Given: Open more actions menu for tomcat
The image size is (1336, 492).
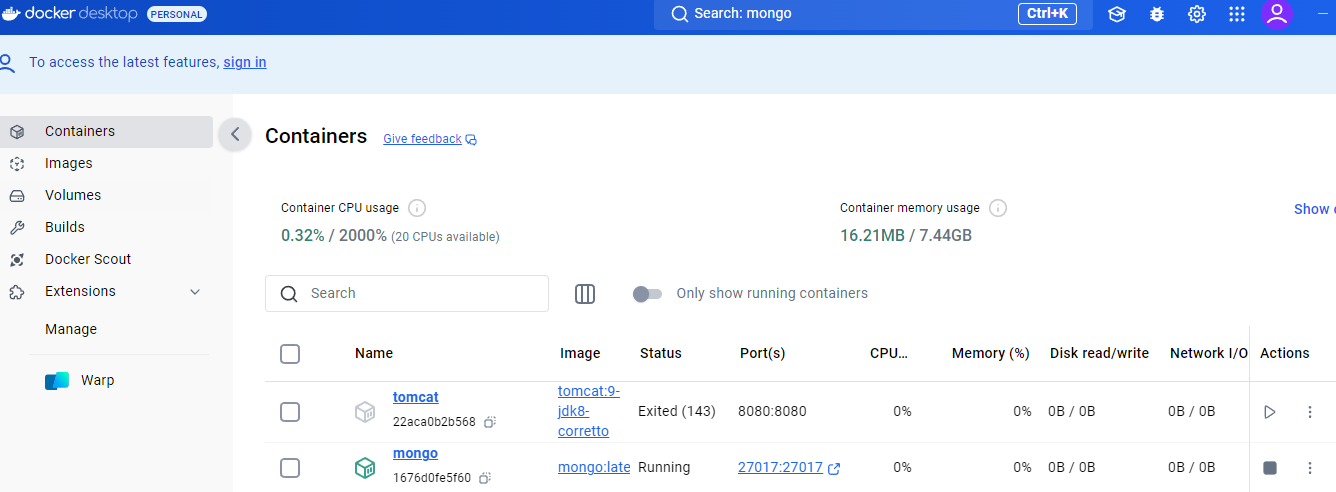Looking at the screenshot, I should click(1310, 412).
